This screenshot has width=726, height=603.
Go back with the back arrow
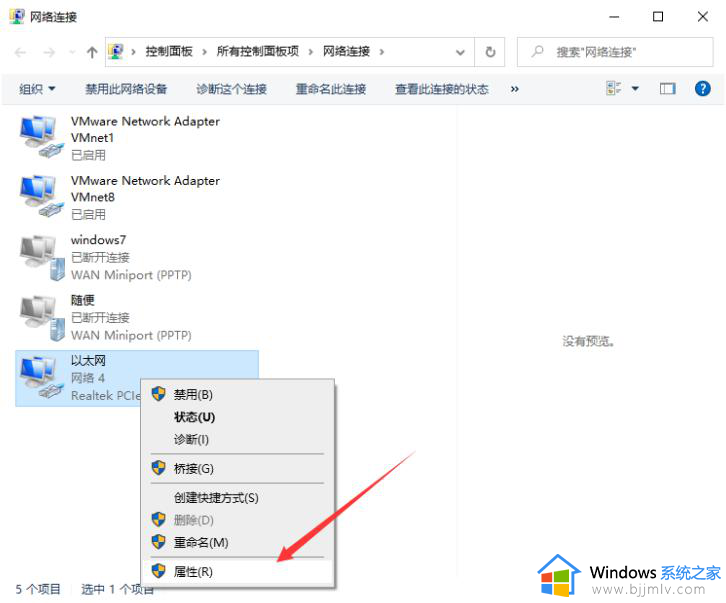point(20,52)
